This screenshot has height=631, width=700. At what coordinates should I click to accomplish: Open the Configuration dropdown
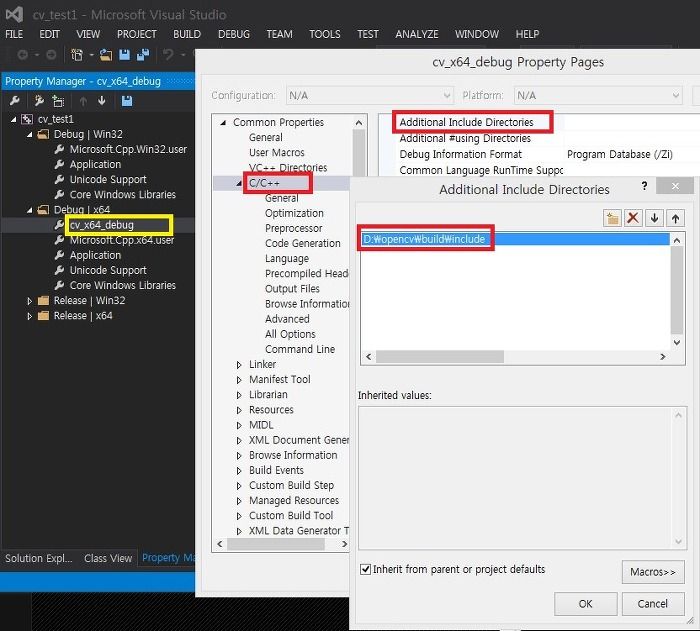coord(370,95)
